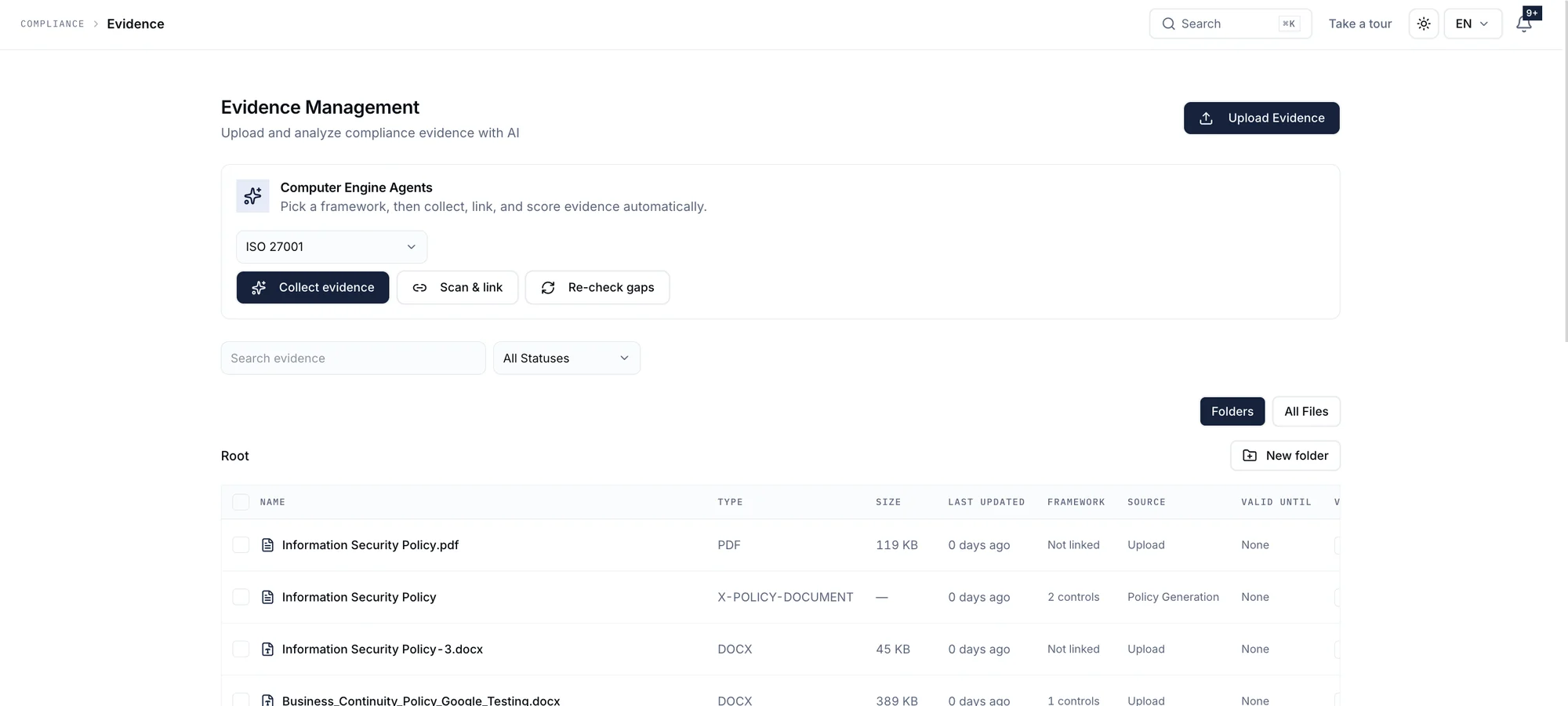Click the global Search field in the top bar

point(1230,24)
